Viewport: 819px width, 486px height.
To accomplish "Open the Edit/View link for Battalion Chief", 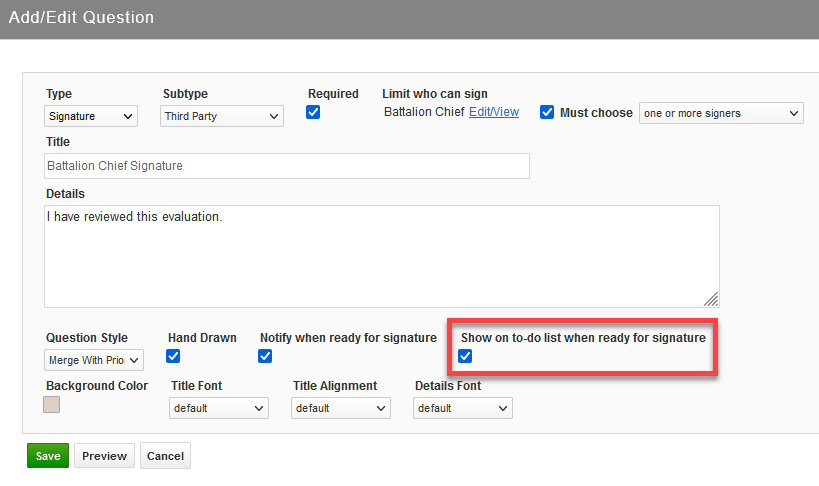I will coord(494,112).
